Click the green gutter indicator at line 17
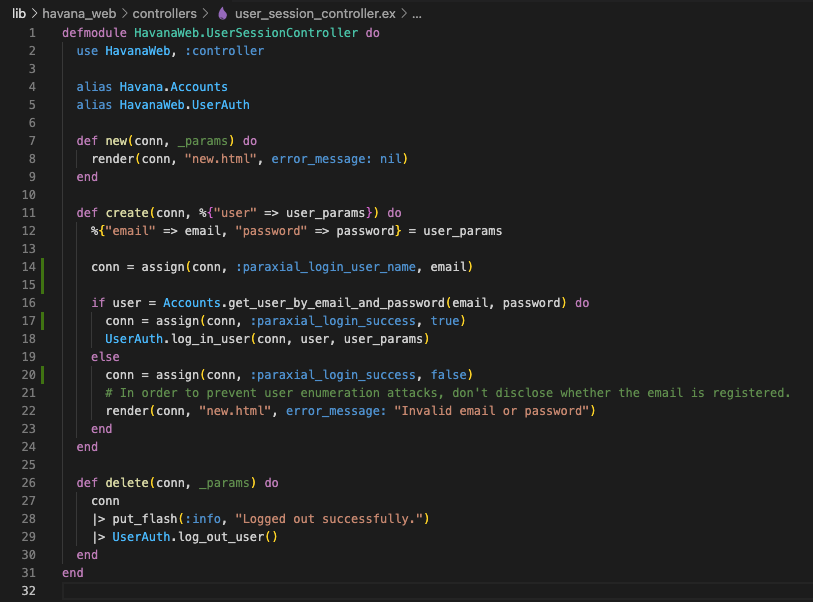The width and height of the screenshot is (813, 602). pyautogui.click(x=42, y=320)
